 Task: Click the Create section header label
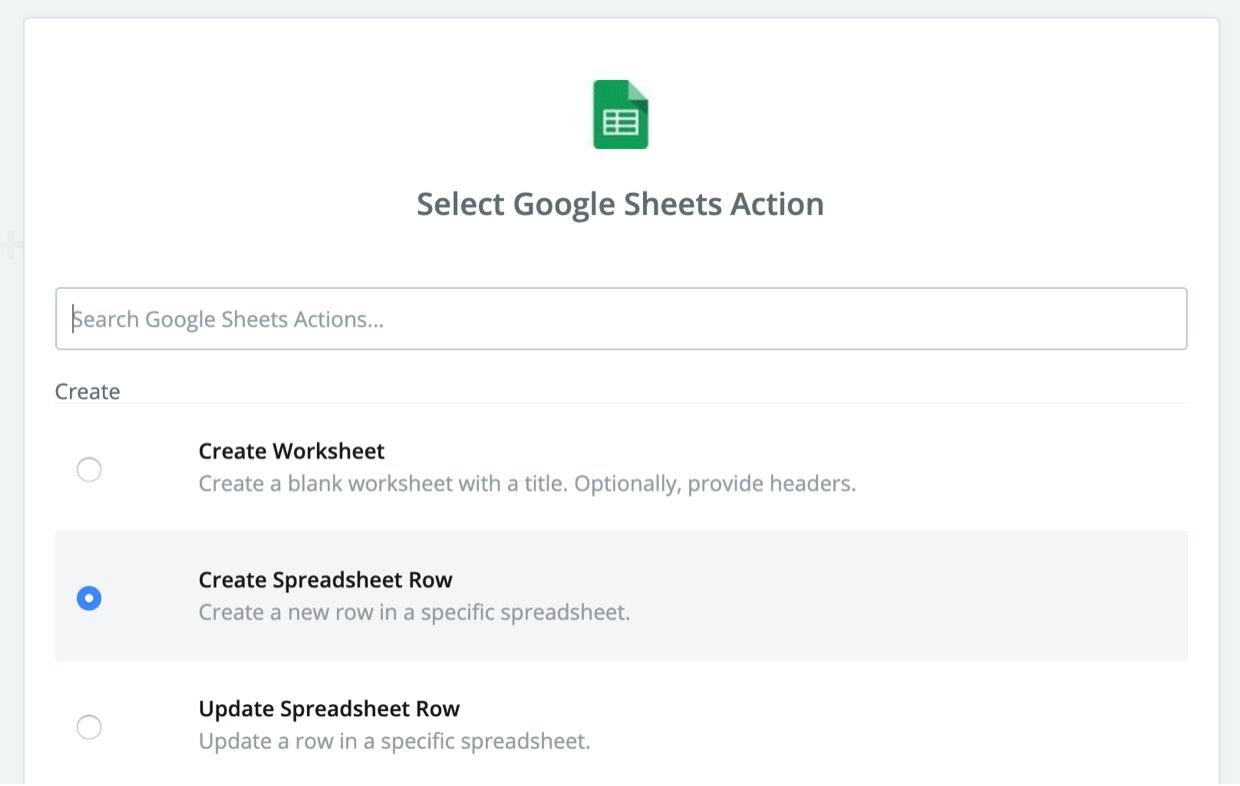pyautogui.click(x=87, y=391)
